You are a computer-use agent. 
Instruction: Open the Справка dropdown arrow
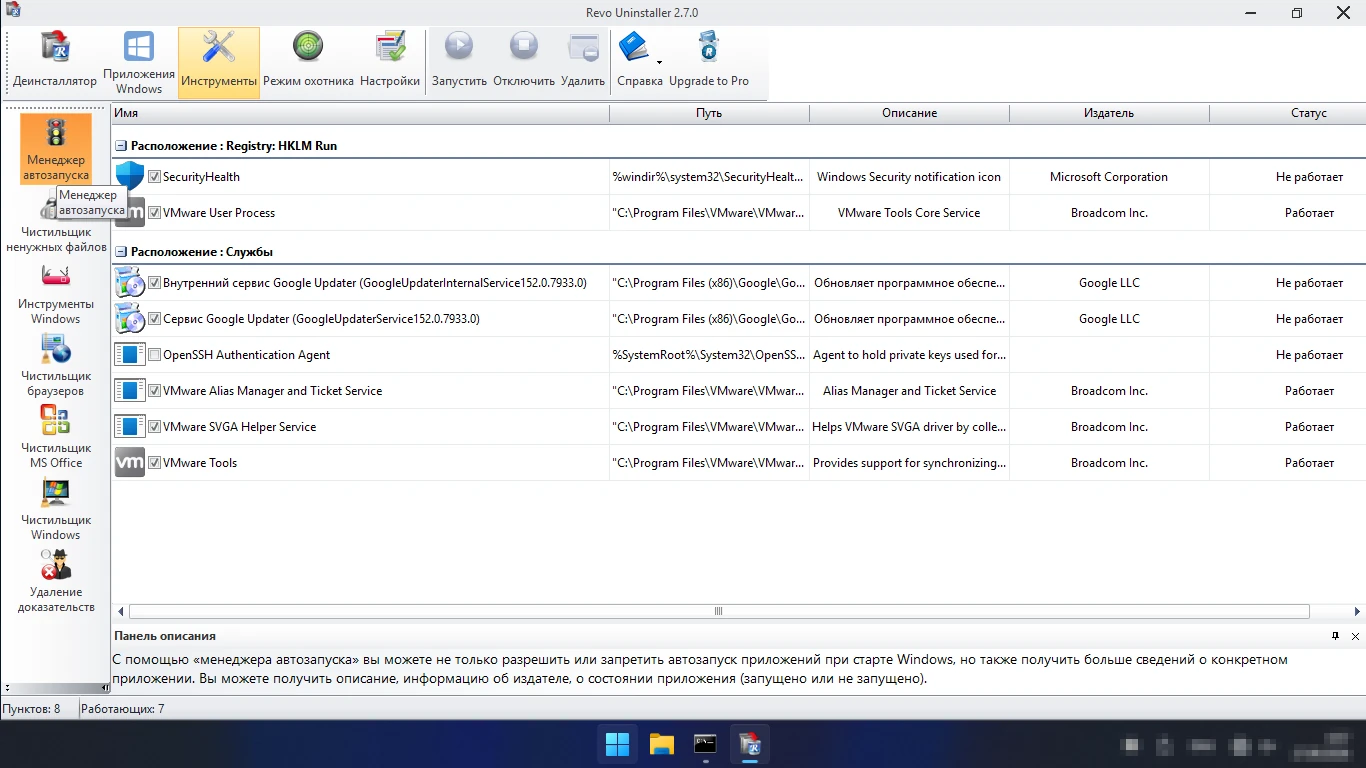point(659,63)
